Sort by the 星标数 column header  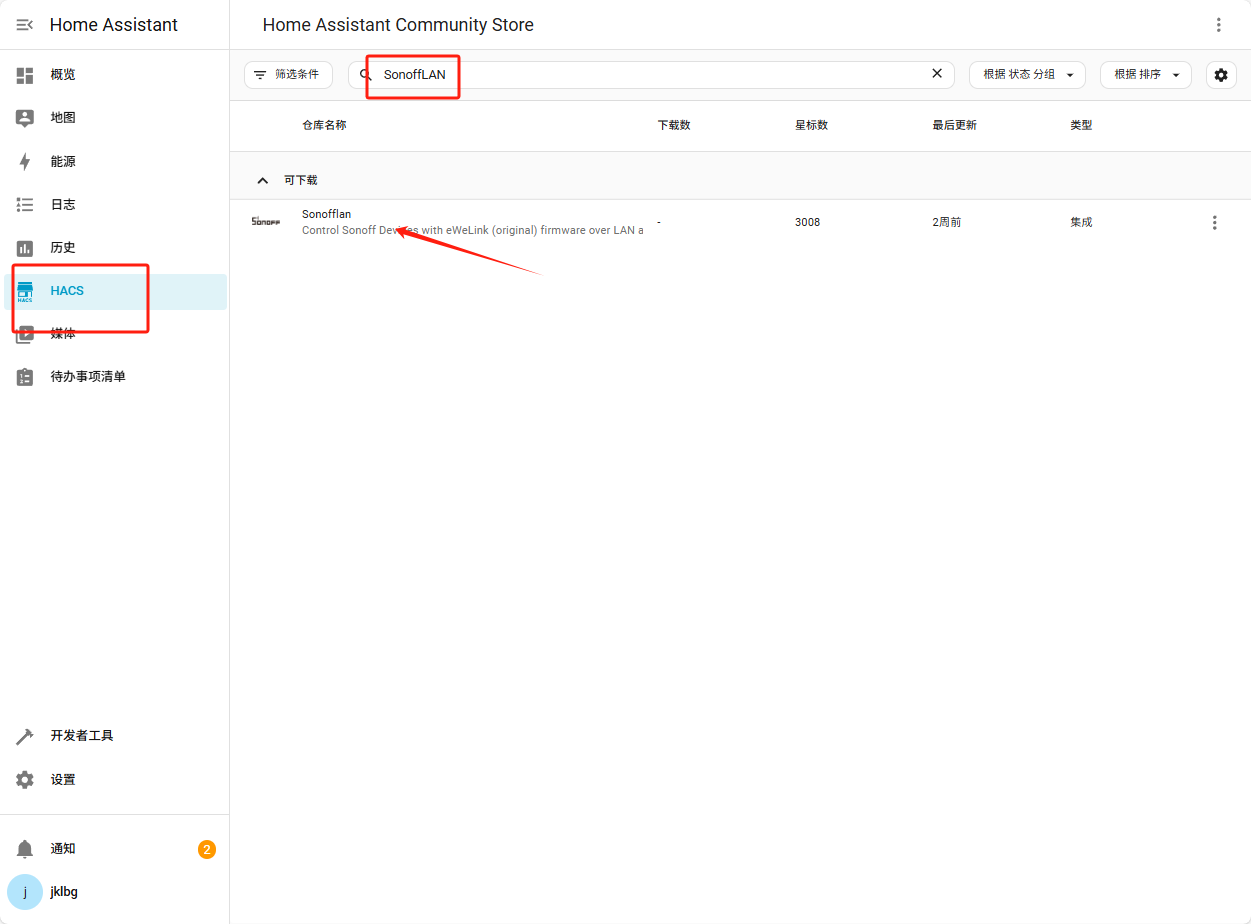(811, 126)
